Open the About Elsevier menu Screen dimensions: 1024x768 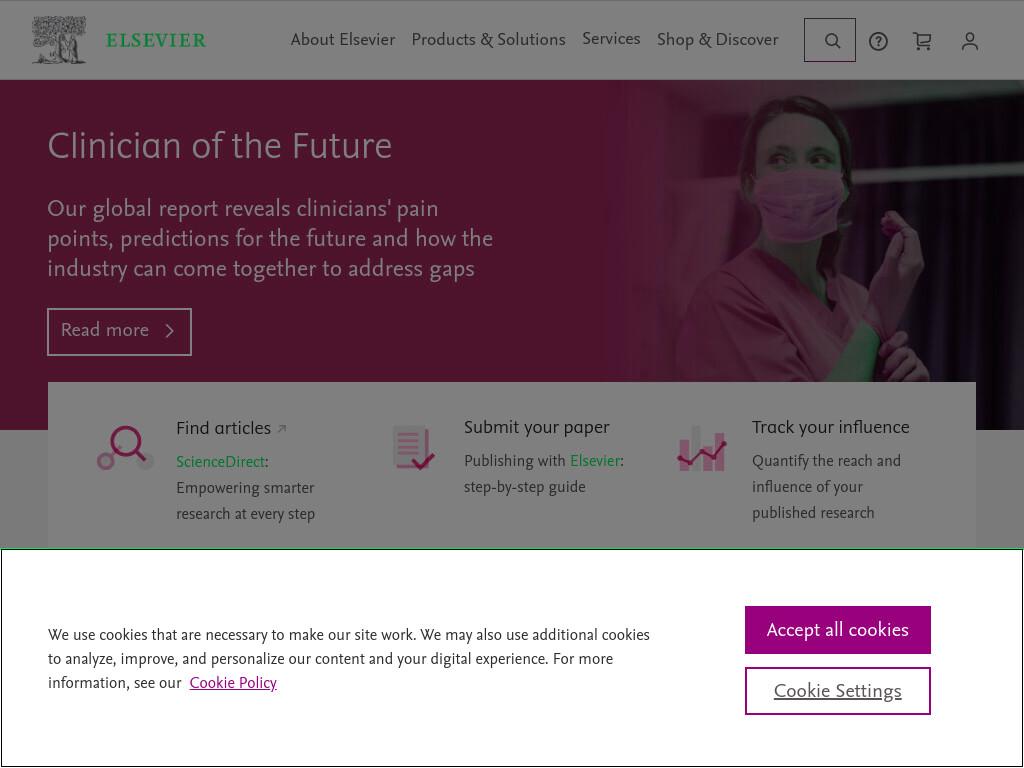343,39
